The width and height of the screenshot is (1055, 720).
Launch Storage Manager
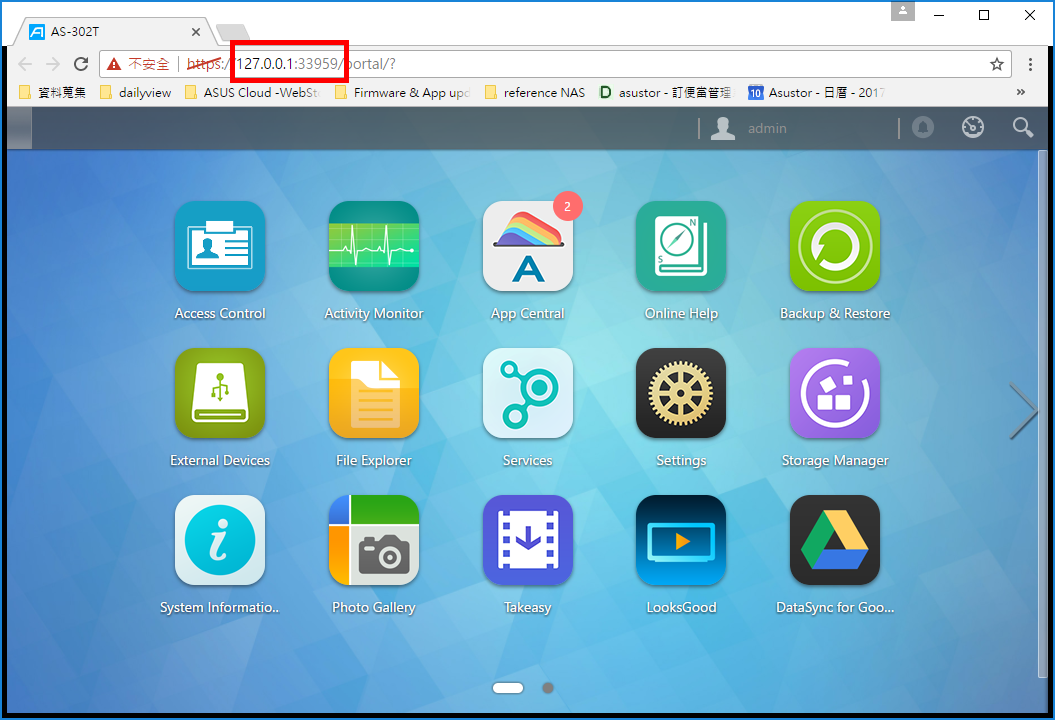(835, 393)
